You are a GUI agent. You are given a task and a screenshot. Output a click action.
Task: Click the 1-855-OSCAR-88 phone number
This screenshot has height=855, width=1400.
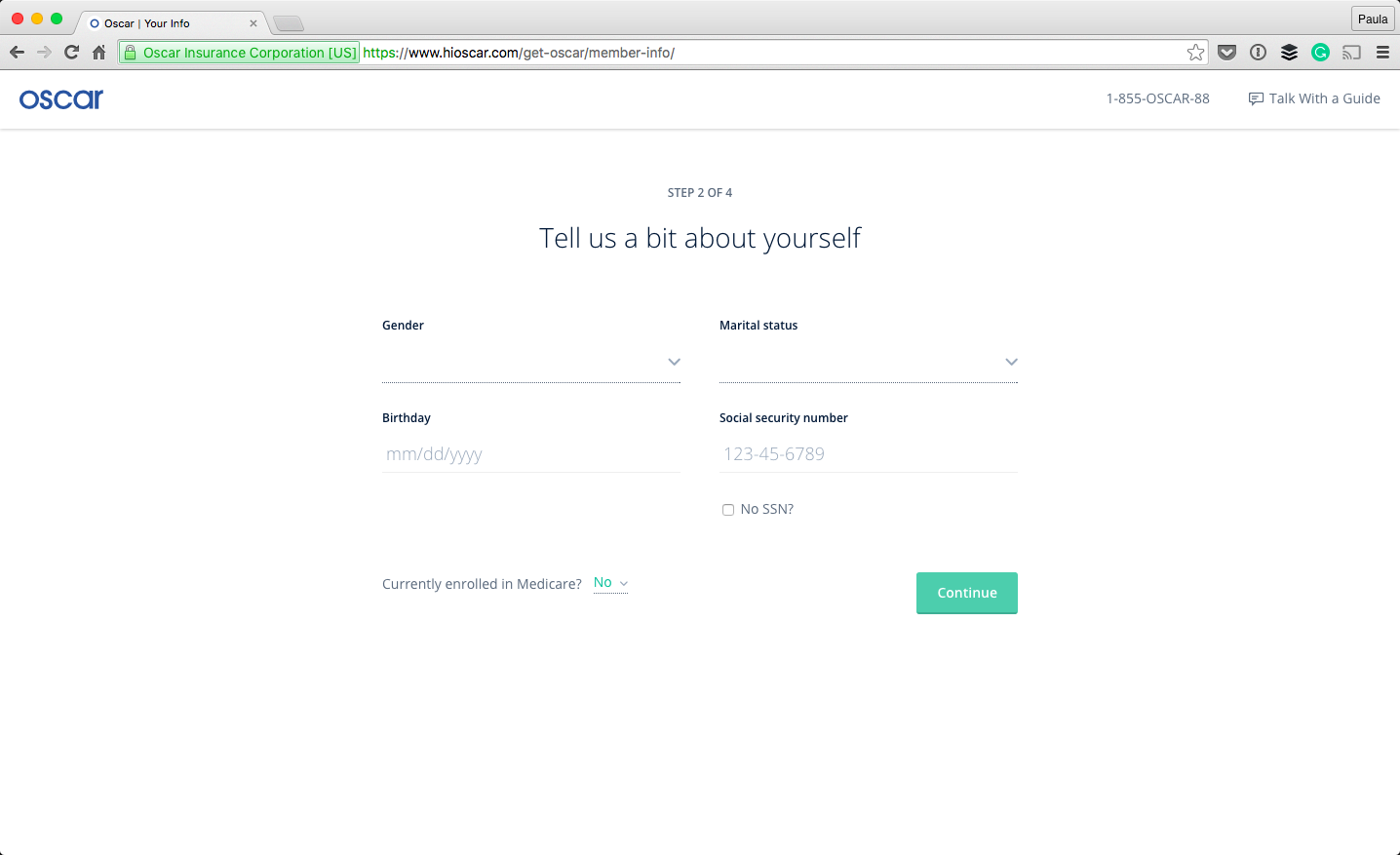click(x=1158, y=98)
